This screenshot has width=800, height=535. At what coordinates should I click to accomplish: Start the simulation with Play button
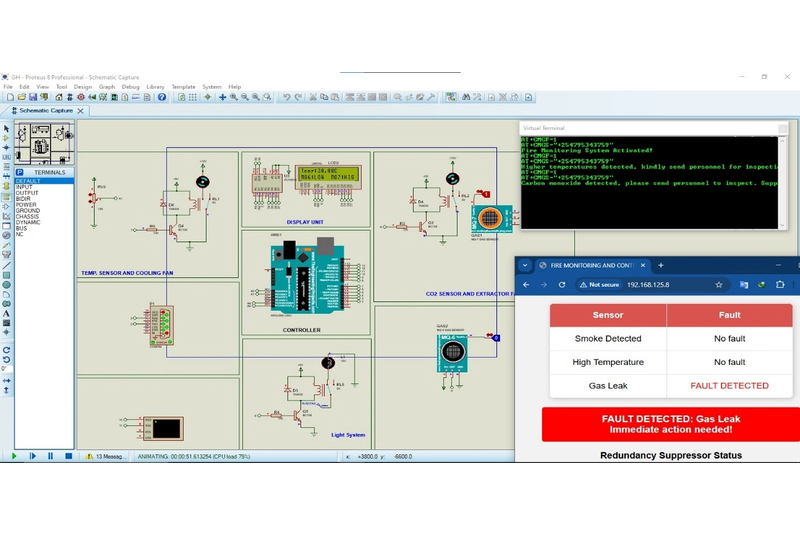tap(14, 456)
